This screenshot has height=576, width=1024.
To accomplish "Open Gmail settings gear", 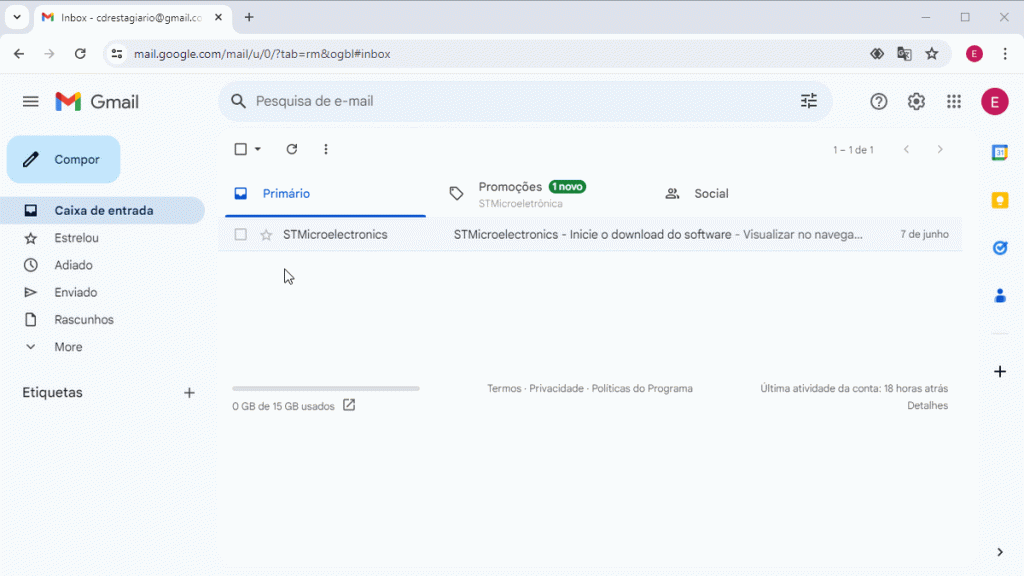I will tap(915, 101).
